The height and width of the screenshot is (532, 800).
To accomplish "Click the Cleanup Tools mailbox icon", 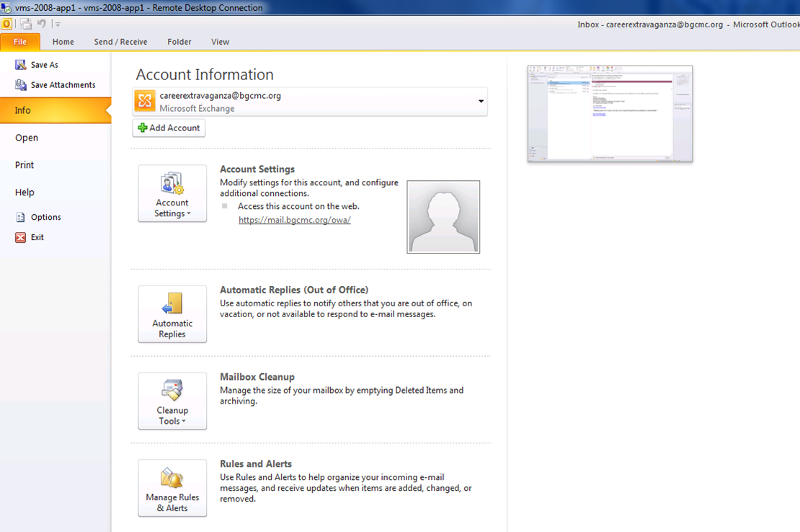I will tap(172, 390).
